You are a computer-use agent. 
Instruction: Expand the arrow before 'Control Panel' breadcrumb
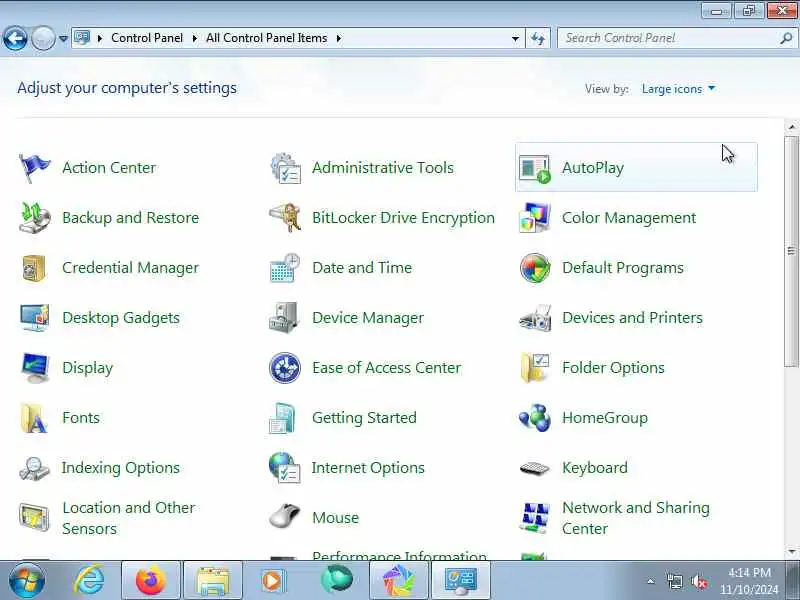(x=100, y=38)
